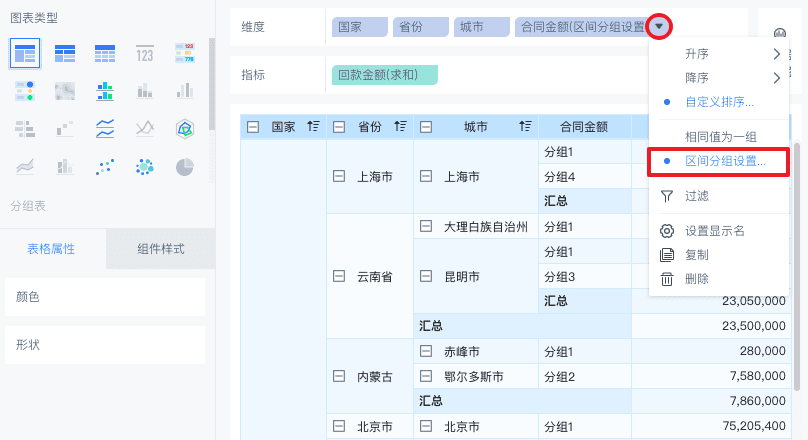808x440 pixels.
Task: Open the 表格属性 tab
Action: (51, 249)
